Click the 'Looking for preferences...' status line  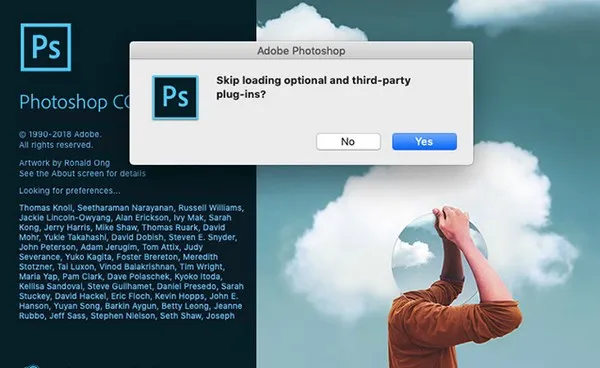point(70,191)
